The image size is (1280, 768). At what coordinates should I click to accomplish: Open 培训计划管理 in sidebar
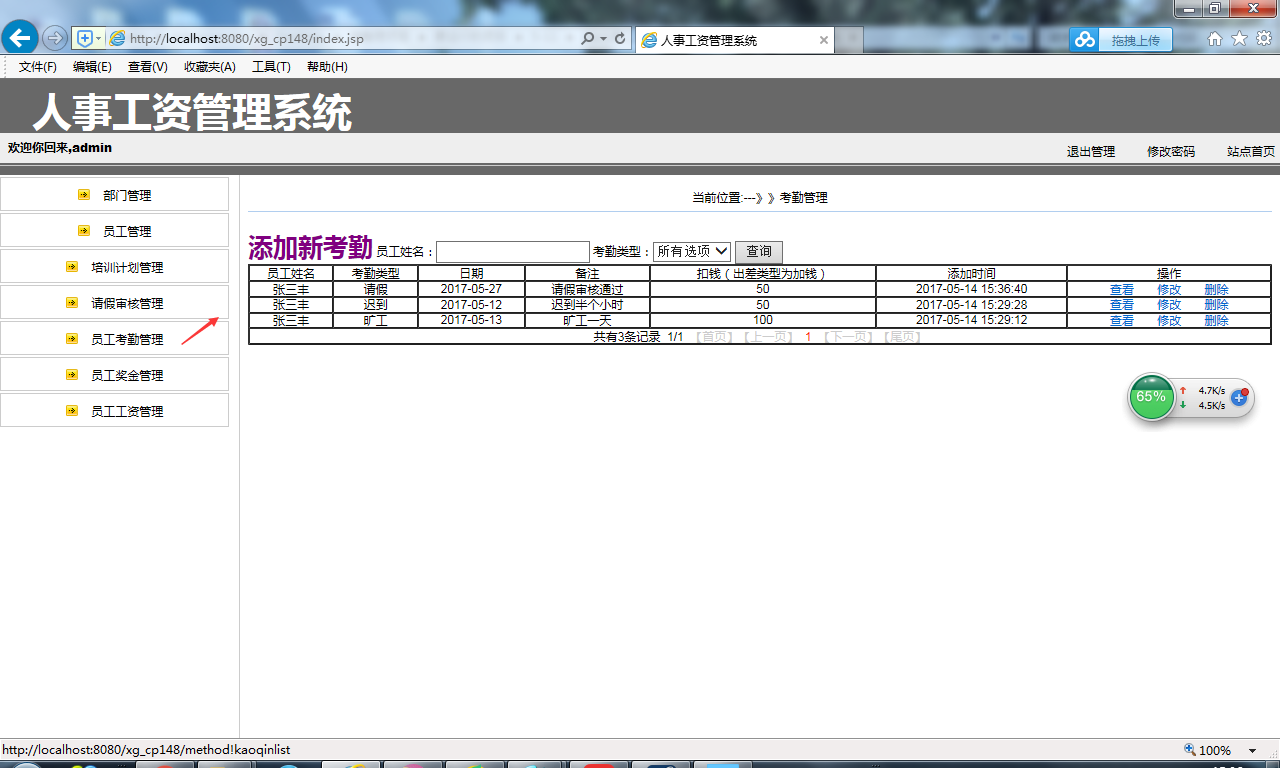pyautogui.click(x=127, y=267)
